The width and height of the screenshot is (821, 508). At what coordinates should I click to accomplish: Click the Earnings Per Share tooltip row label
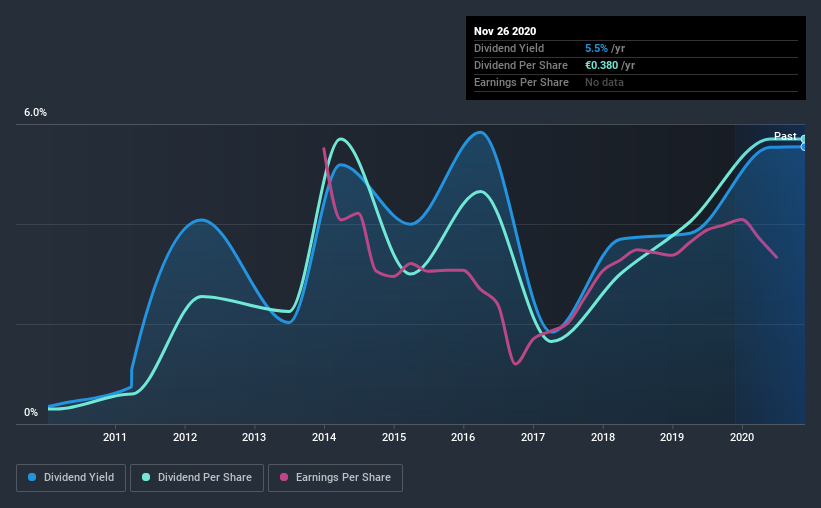[521, 82]
